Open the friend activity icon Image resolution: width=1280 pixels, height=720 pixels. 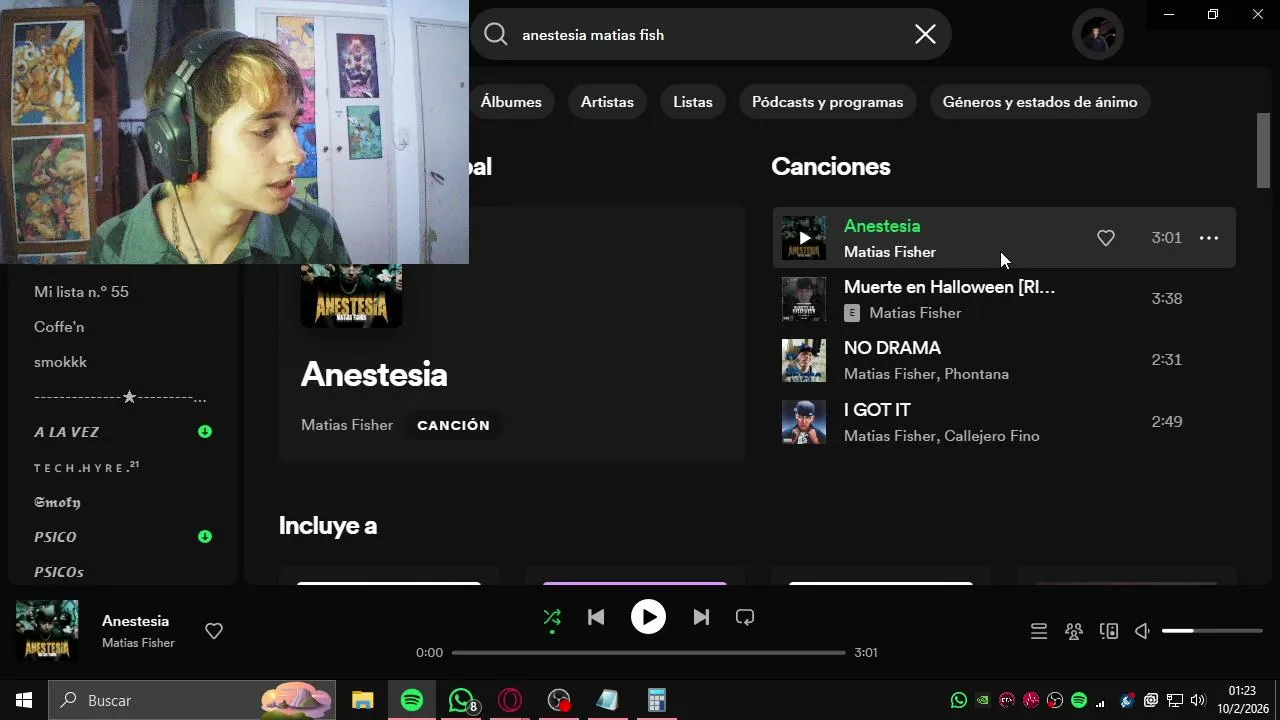1074,631
